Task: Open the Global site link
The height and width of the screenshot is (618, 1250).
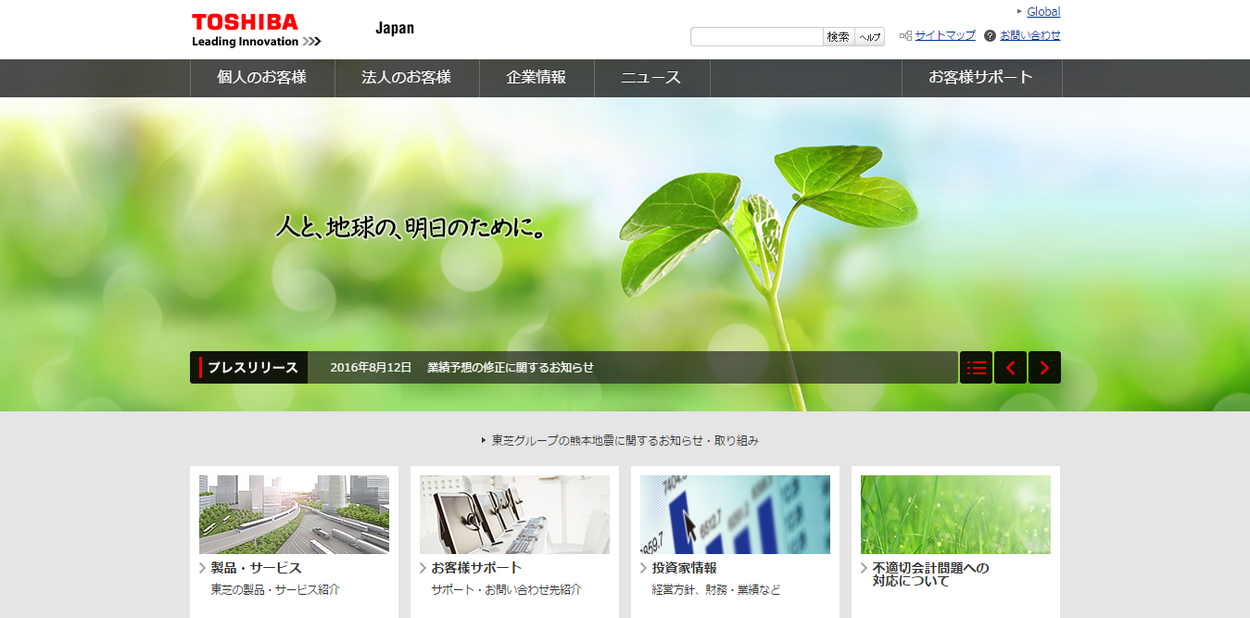Action: (1043, 12)
